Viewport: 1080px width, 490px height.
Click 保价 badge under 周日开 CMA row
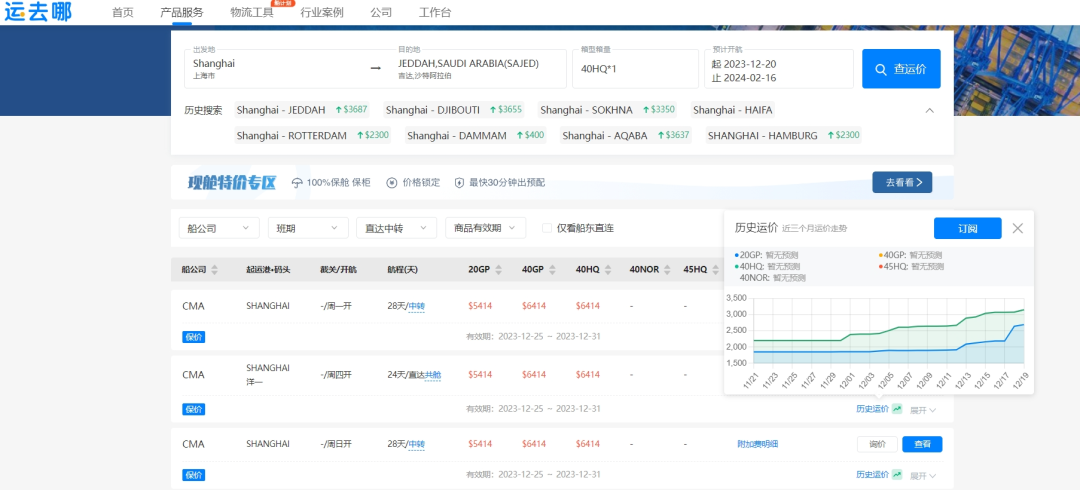point(194,475)
